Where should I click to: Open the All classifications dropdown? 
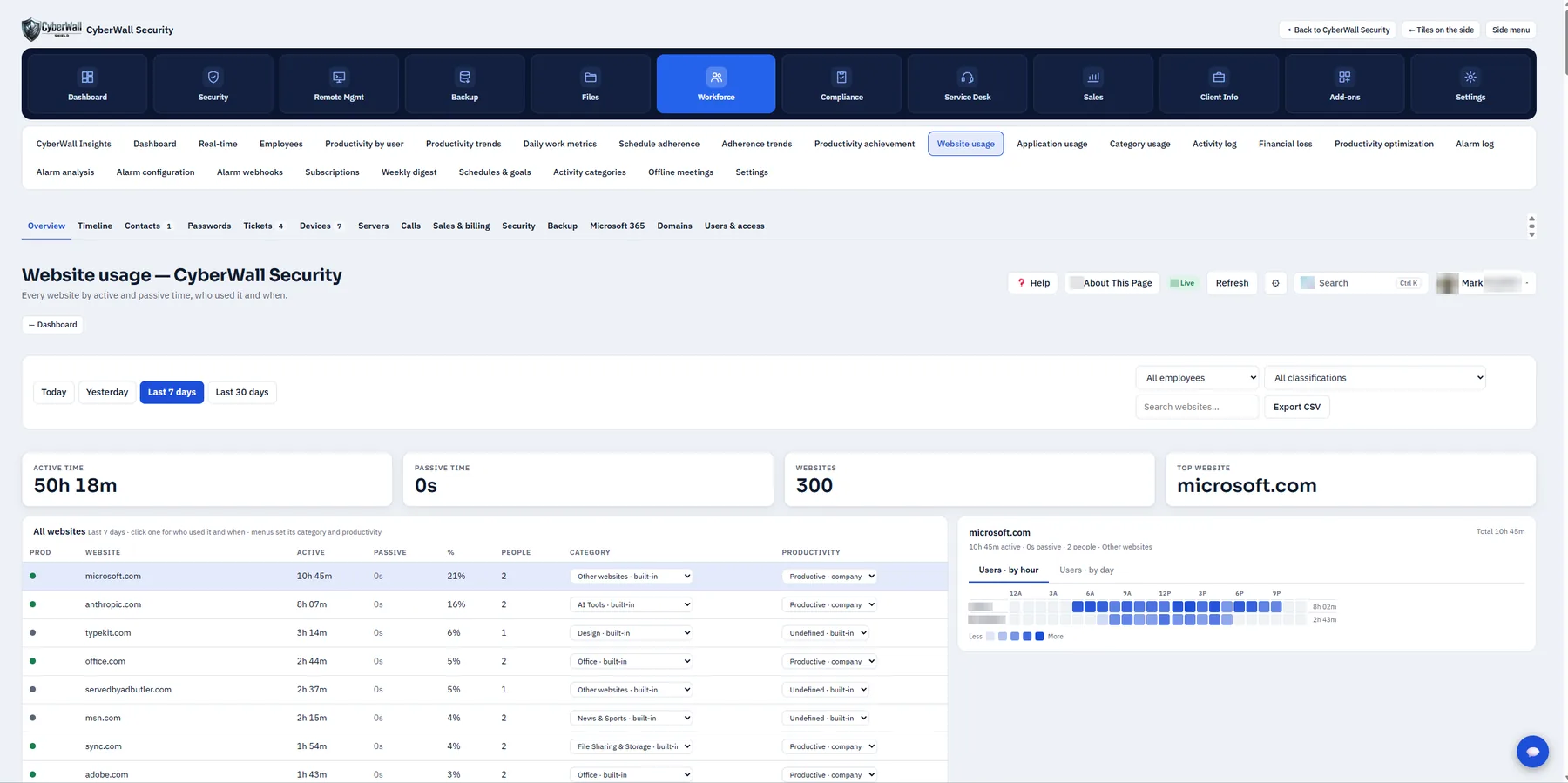1375,378
